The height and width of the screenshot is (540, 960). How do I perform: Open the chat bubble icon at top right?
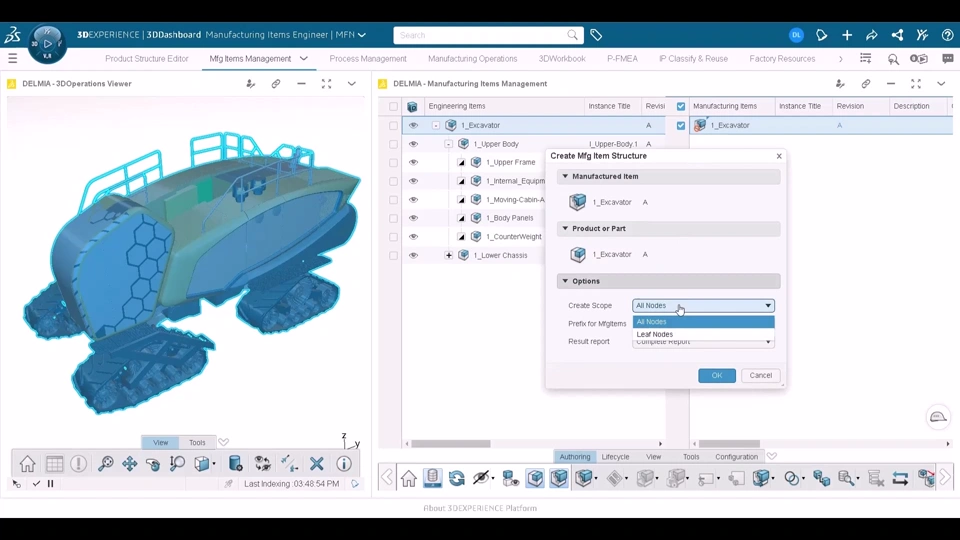coord(948,59)
